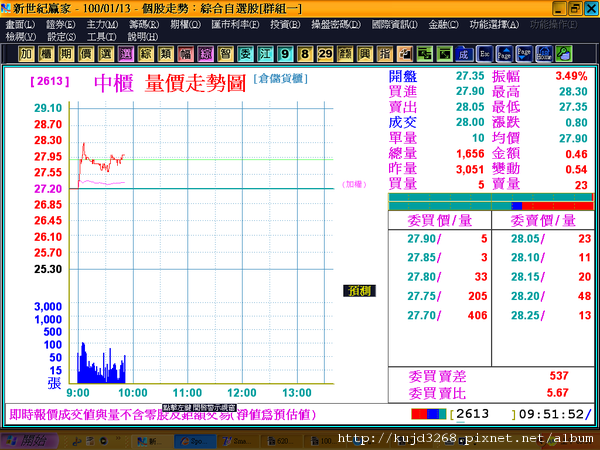Viewport: 600px width, 450px height.
Task: Open the 主力(M) menu
Action: point(102,24)
